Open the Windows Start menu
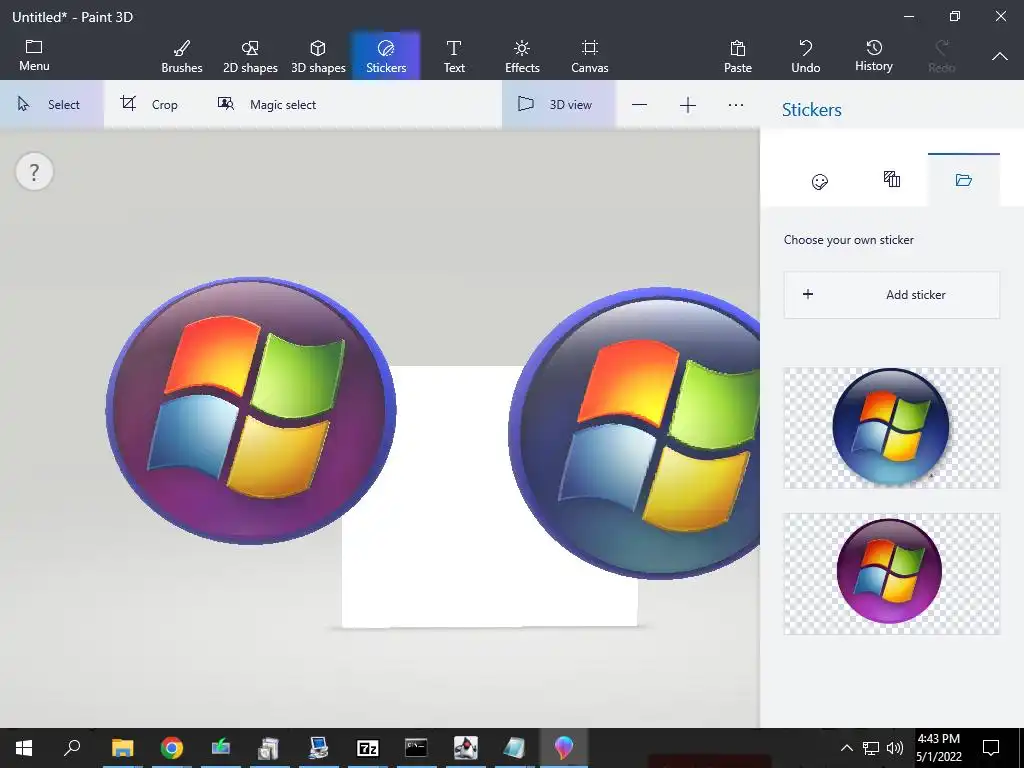Image resolution: width=1024 pixels, height=768 pixels. [24, 747]
